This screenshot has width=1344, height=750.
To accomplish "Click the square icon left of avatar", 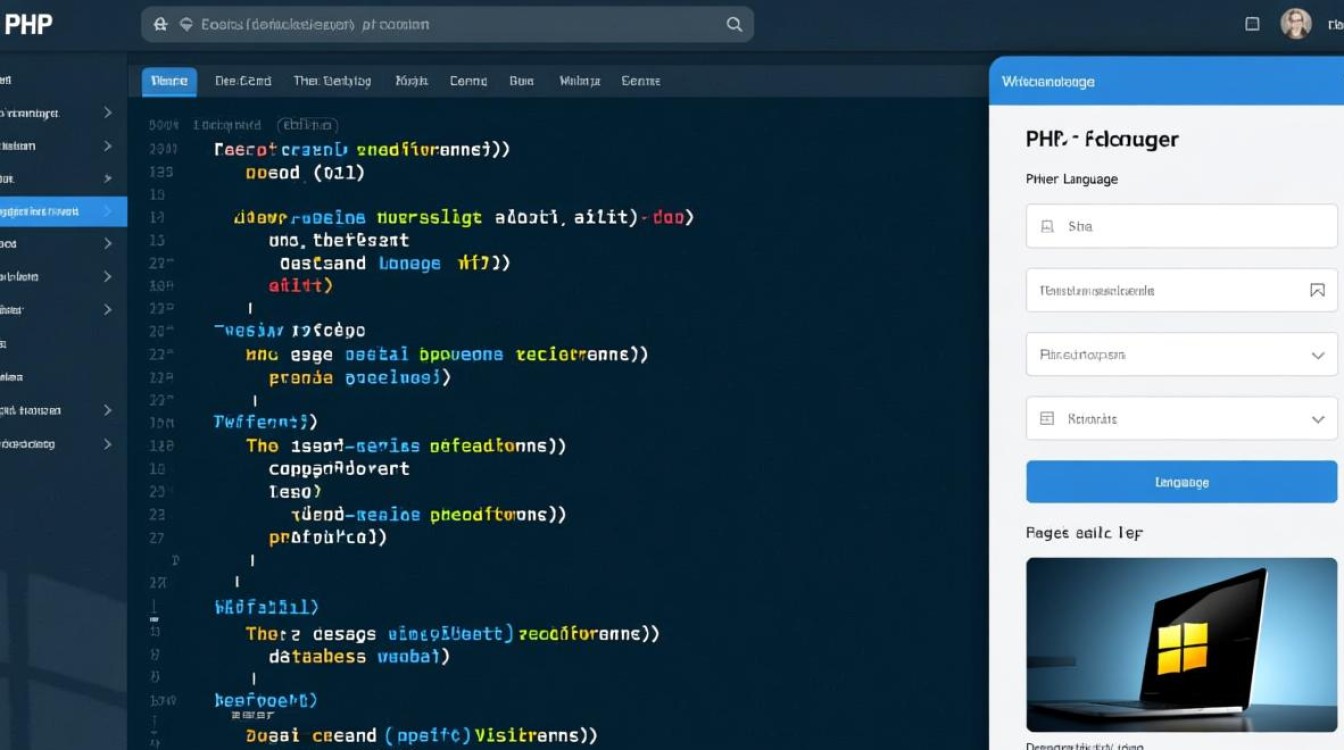I will 1252,24.
